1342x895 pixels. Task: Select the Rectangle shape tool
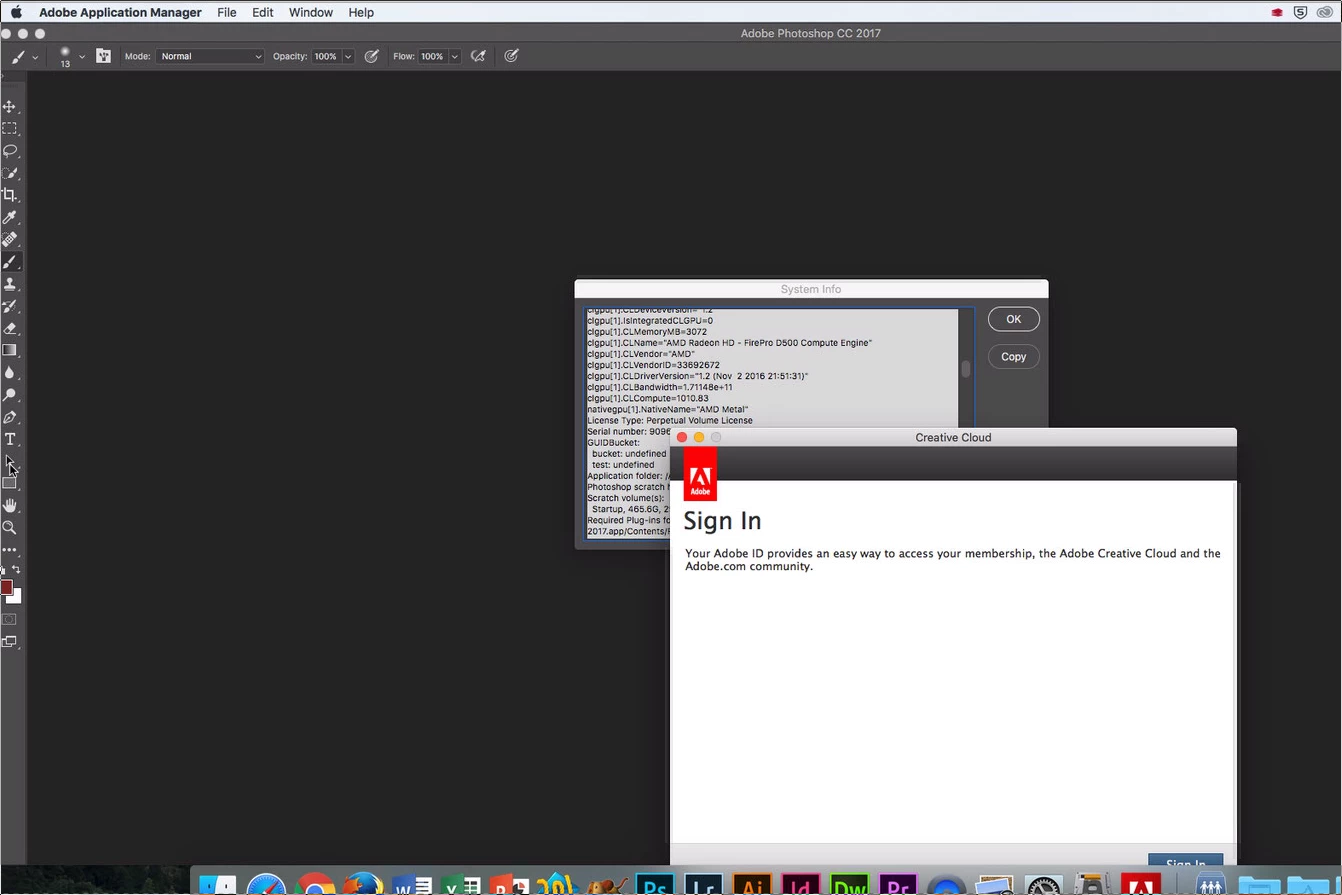click(10, 483)
